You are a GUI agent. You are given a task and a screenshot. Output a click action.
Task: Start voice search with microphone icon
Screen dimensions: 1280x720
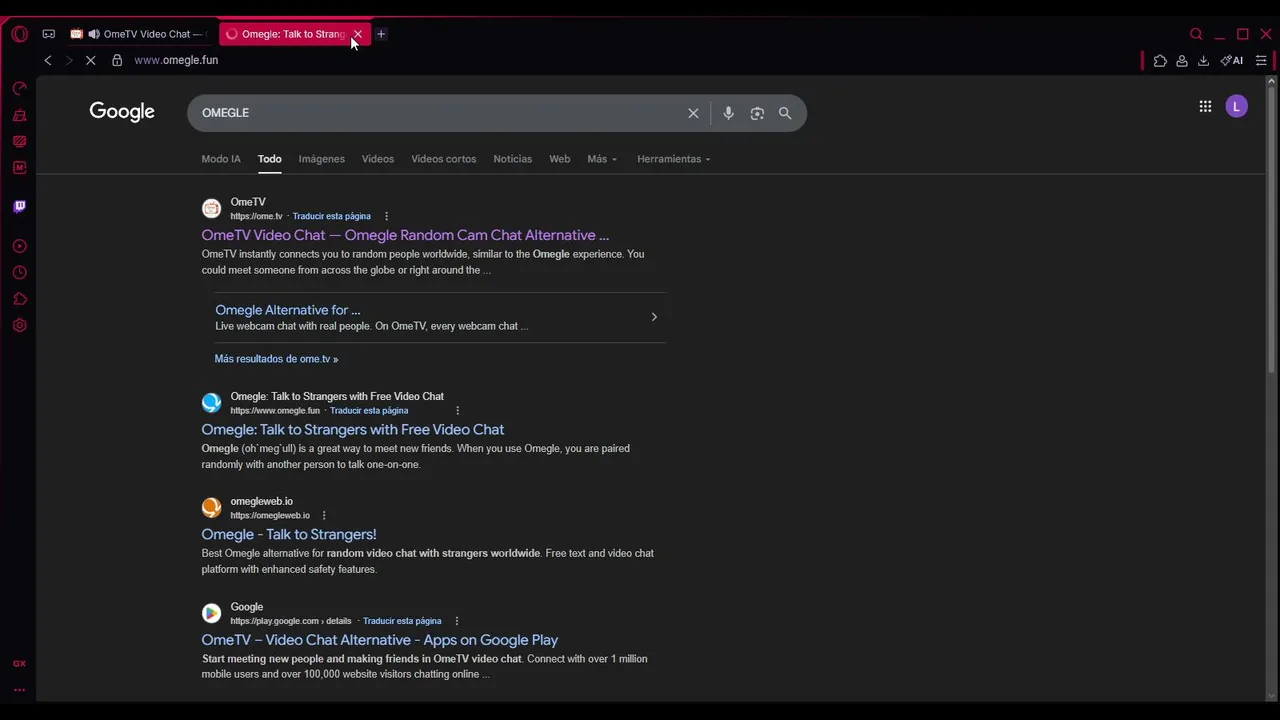point(728,113)
